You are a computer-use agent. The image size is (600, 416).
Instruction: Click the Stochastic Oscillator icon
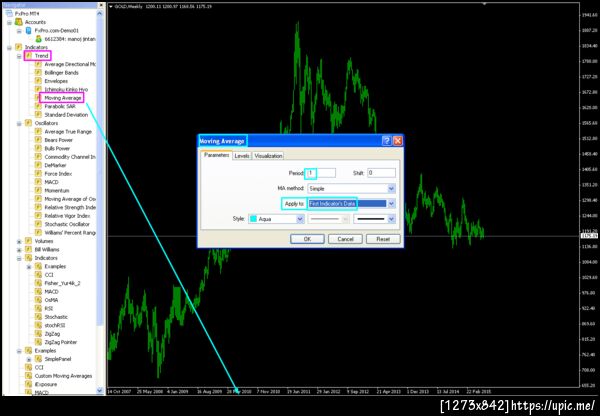coord(38,224)
